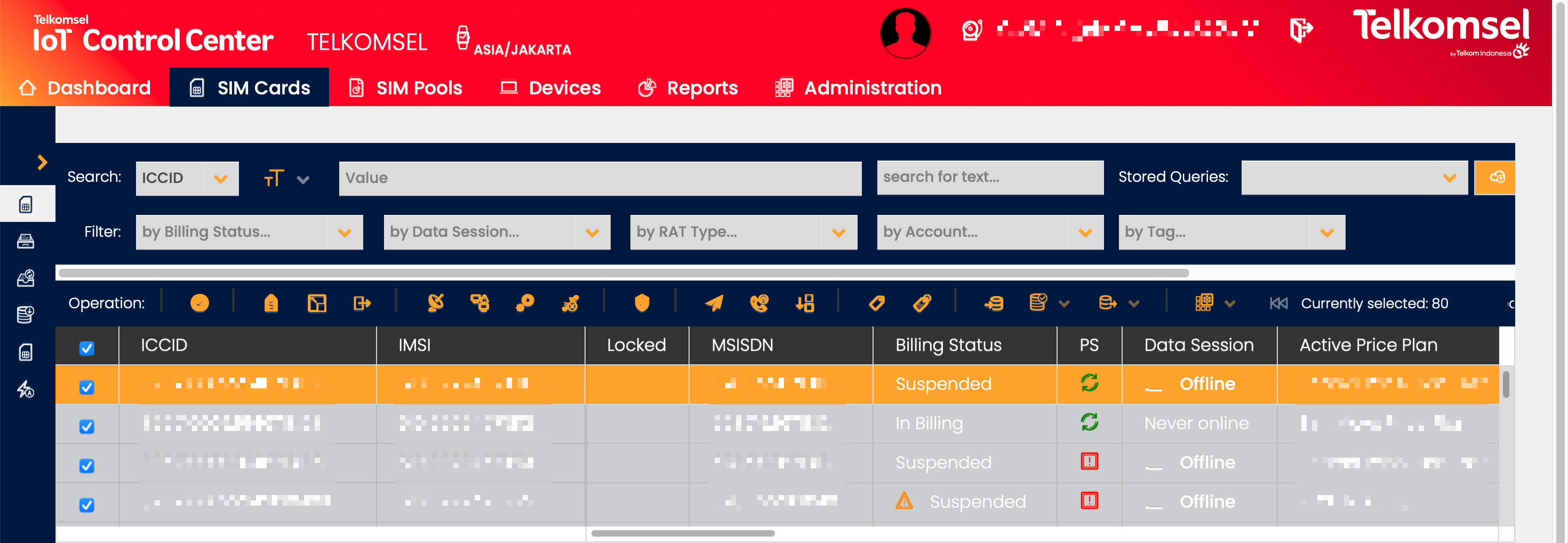The image size is (1568, 543).
Task: Click the paper plane icon in Operation toolbar
Action: (714, 302)
